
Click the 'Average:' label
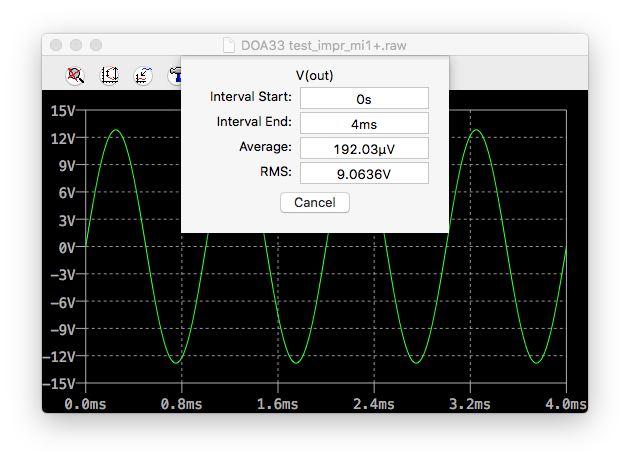265,147
